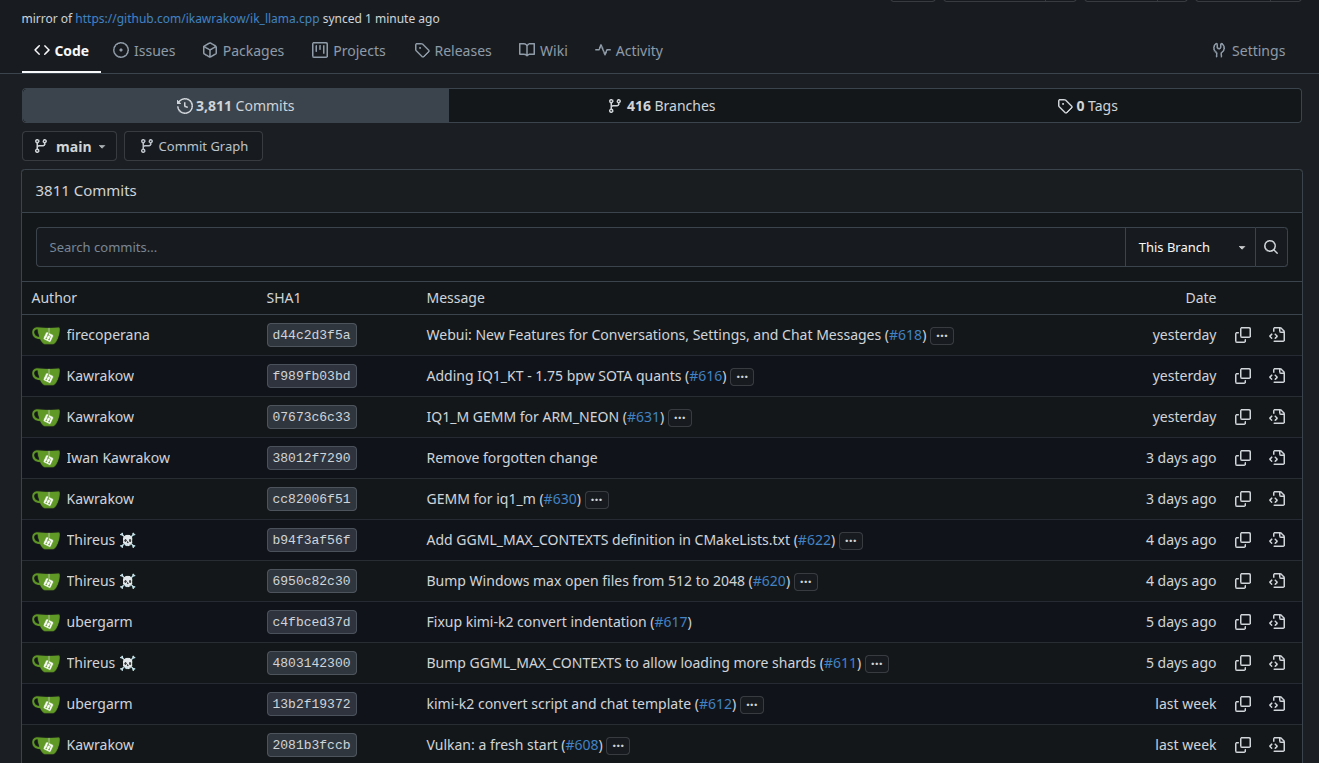Browse source icon for commit 4803142300
This screenshot has height=763, width=1319.
point(1277,663)
